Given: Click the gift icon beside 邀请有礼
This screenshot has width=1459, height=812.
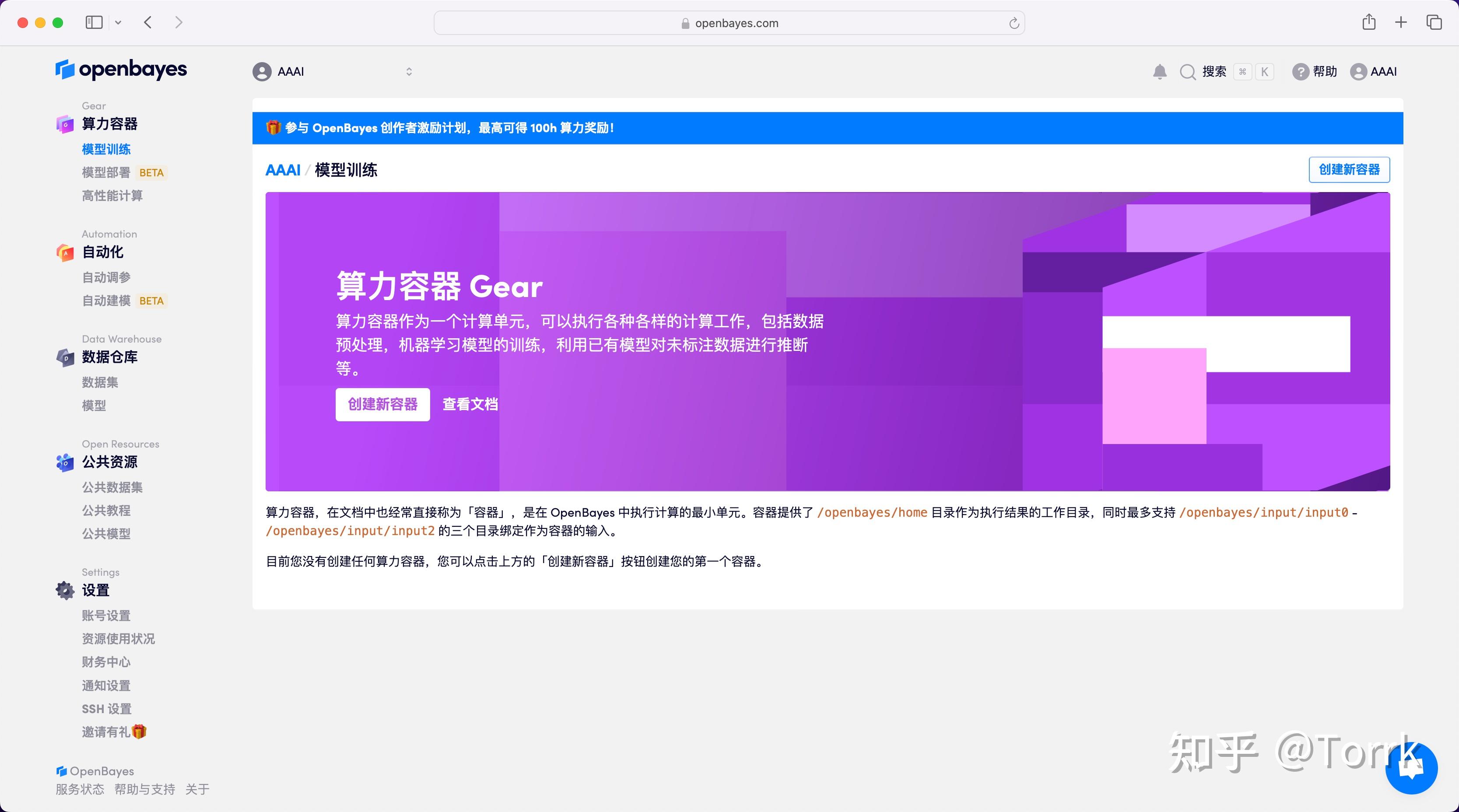Looking at the screenshot, I should (139, 731).
